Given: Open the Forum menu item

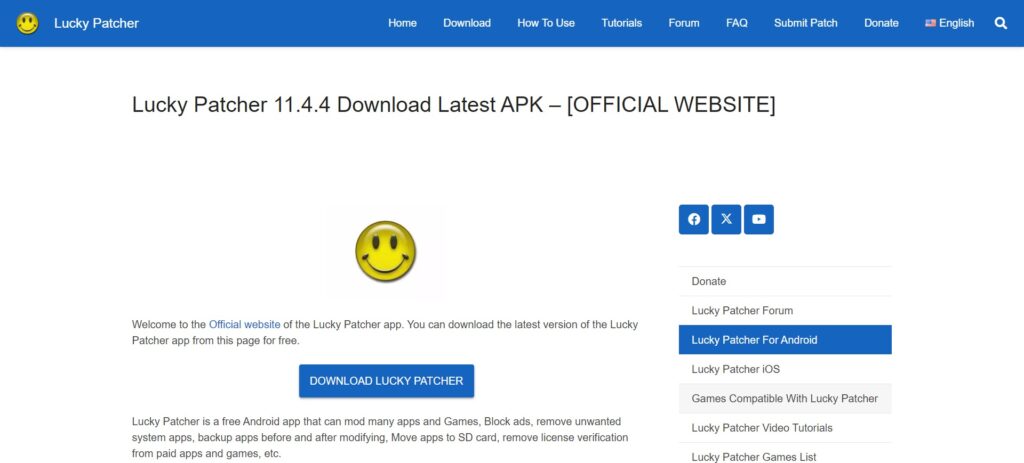Looking at the screenshot, I should 684,23.
